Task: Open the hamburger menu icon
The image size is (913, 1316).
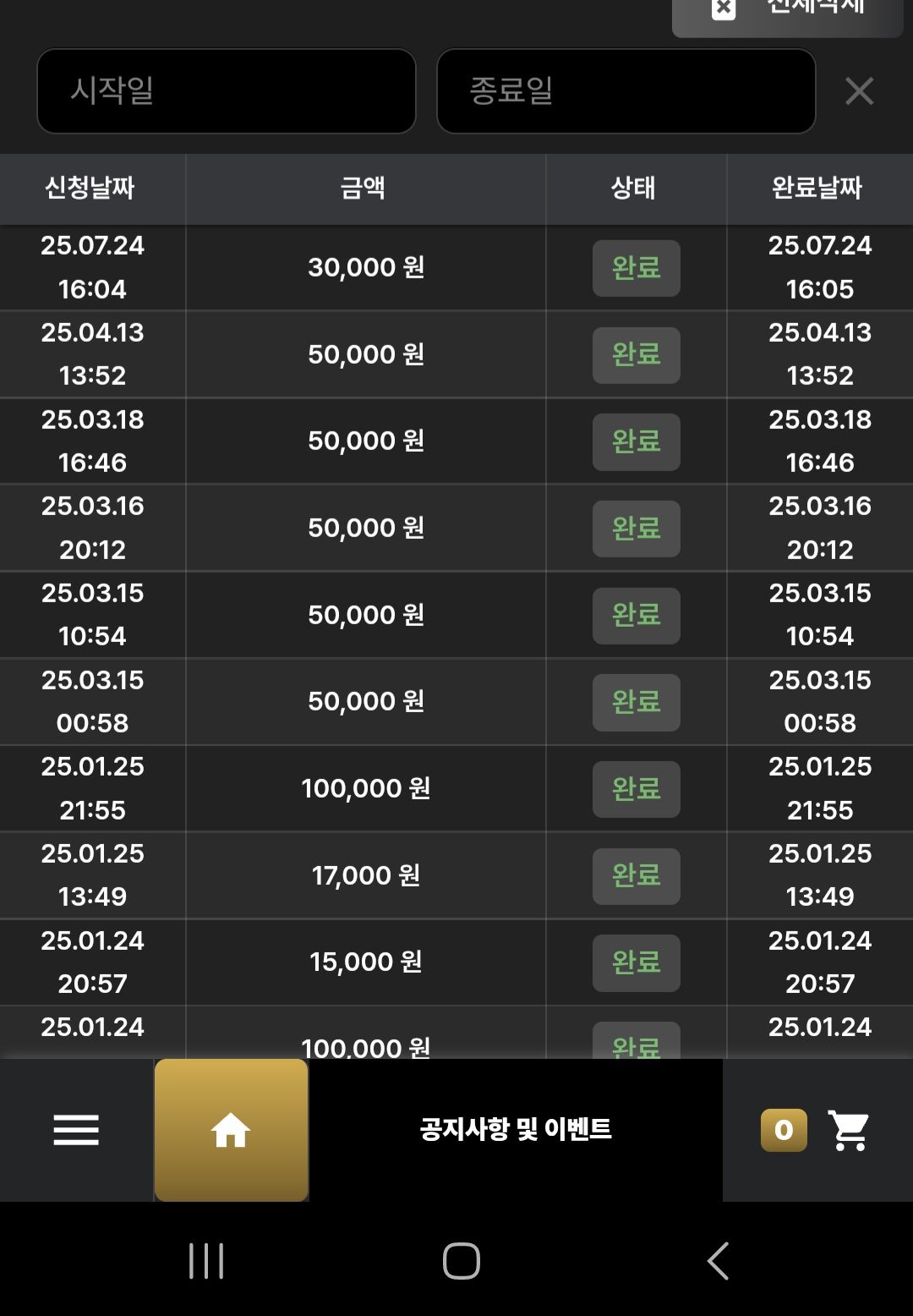Action: (x=76, y=1130)
